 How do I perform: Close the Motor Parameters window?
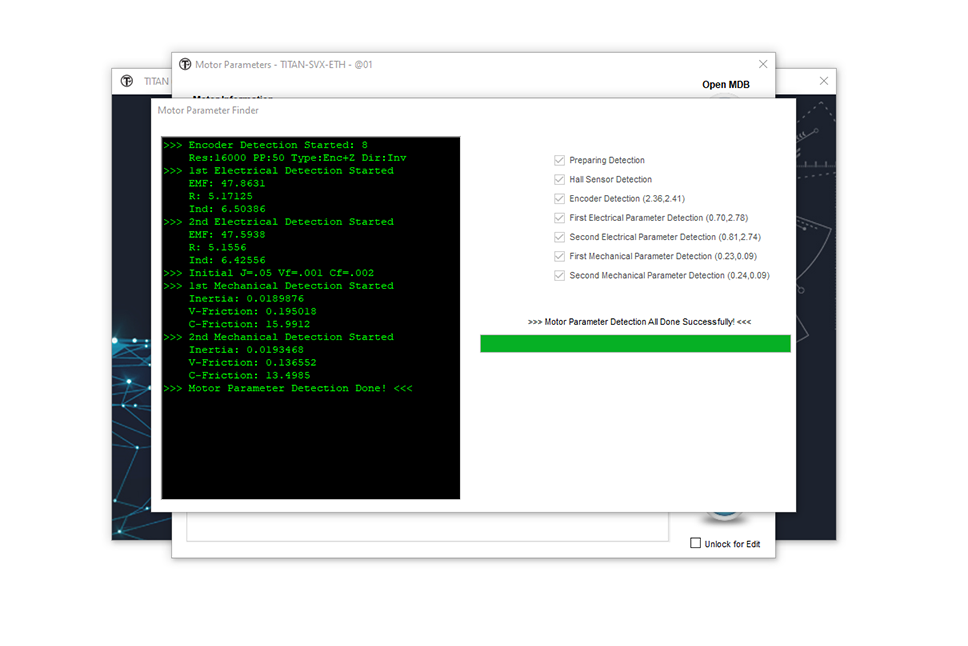(x=763, y=64)
